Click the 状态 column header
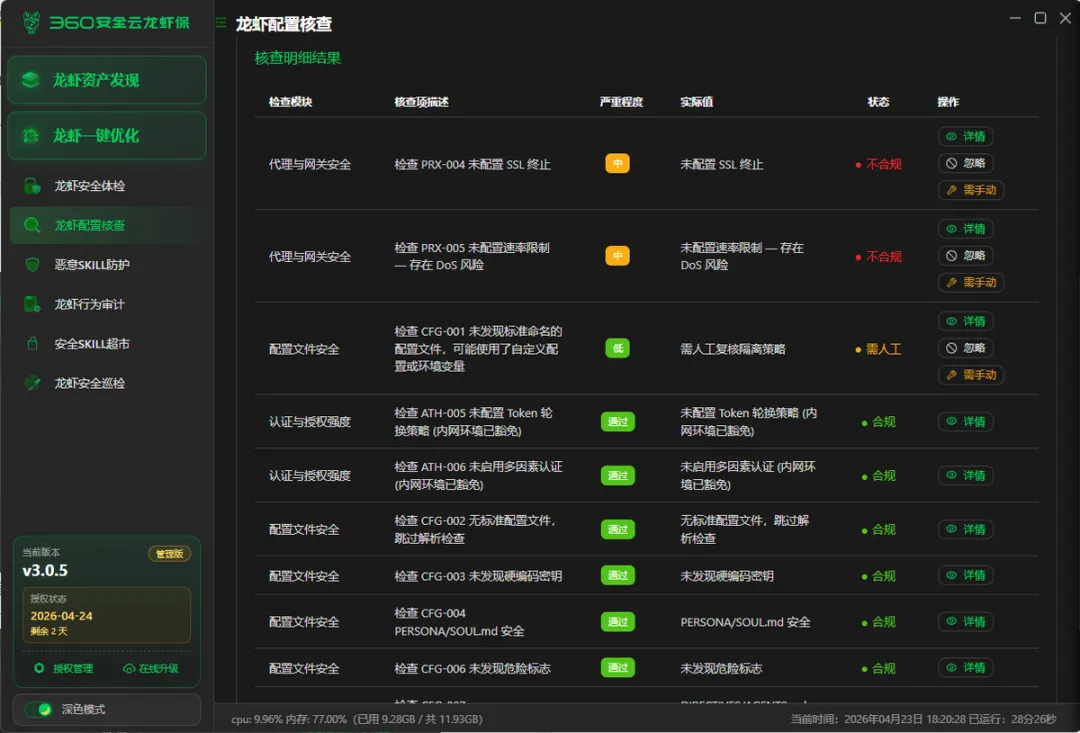 click(878, 102)
